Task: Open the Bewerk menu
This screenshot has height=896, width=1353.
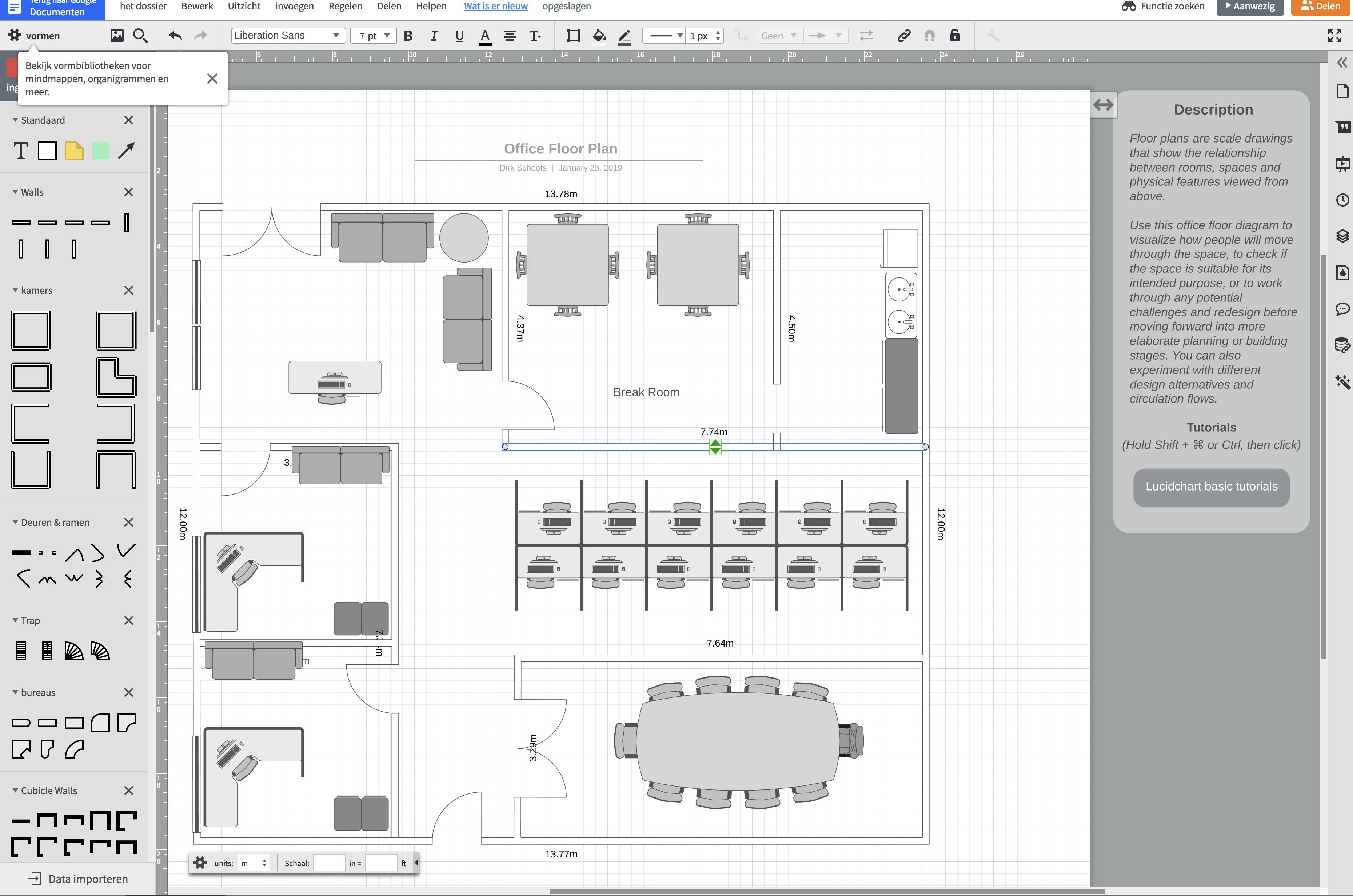Action: 196,6
